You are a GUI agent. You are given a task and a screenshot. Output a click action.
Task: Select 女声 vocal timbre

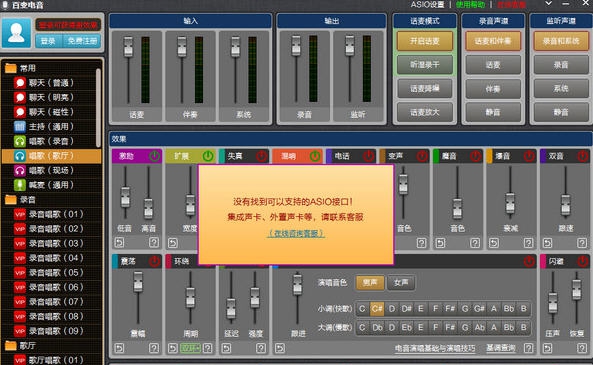(x=401, y=283)
